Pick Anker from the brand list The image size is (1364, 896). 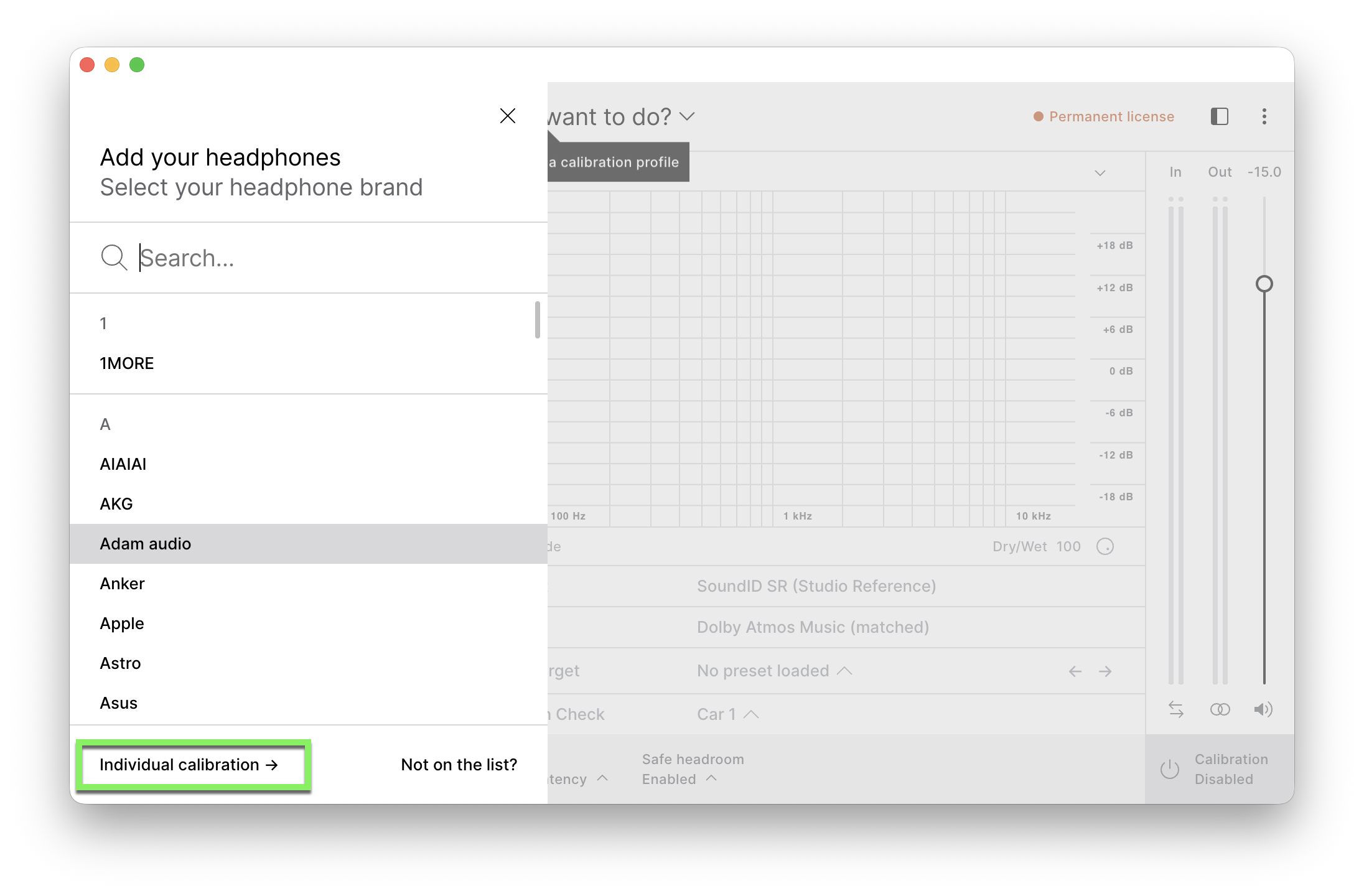309,584
